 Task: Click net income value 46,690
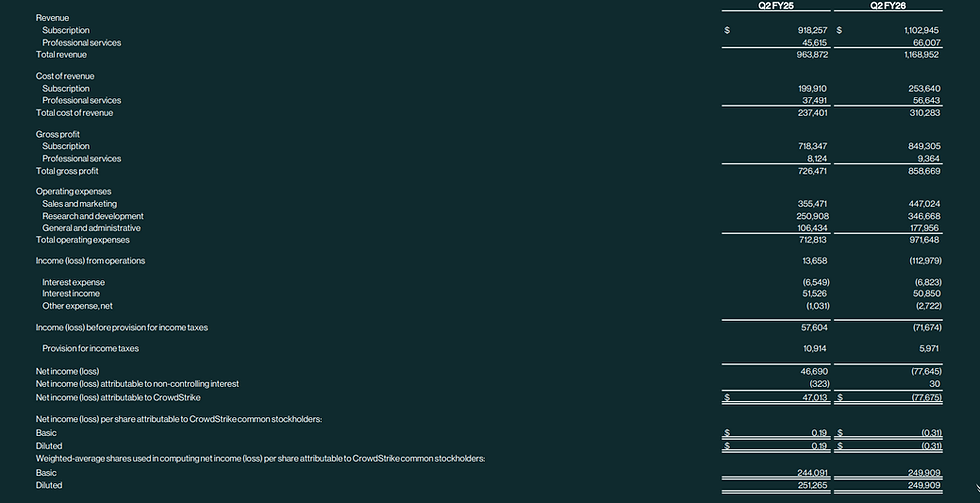coord(814,371)
